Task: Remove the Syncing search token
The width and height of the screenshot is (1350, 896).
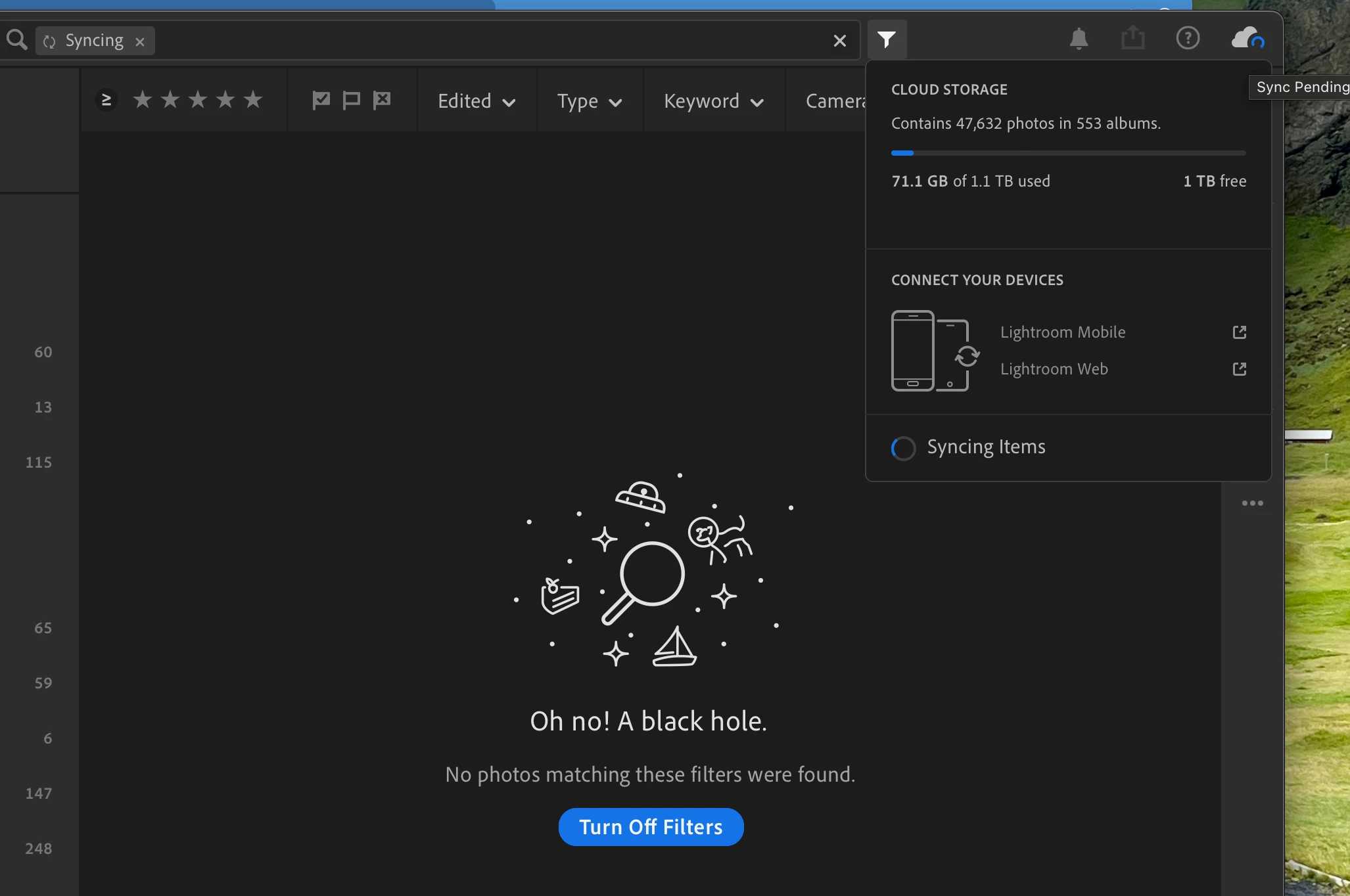Action: (x=140, y=41)
